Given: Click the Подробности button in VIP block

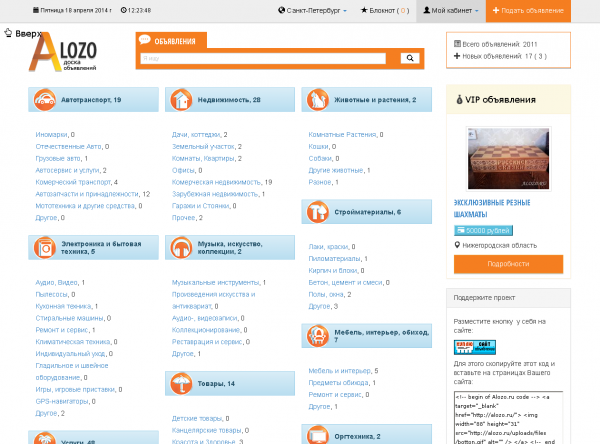Looking at the screenshot, I should (508, 263).
